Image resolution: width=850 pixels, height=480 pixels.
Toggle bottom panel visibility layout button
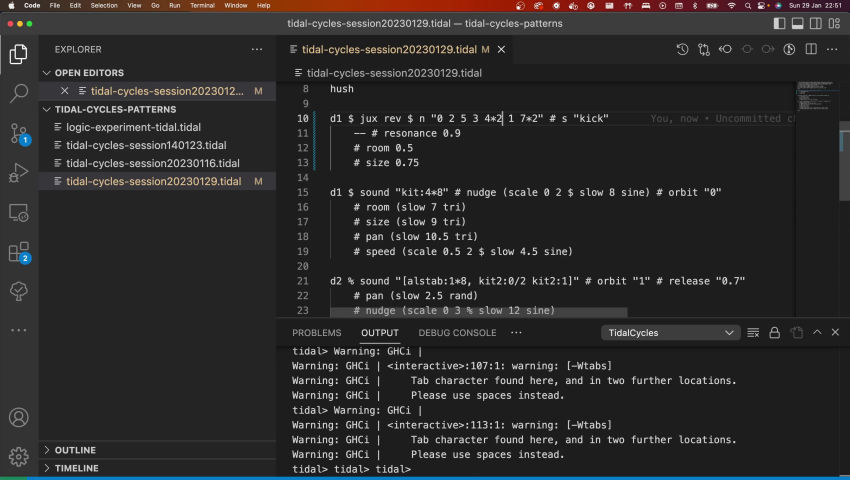(x=797, y=23)
